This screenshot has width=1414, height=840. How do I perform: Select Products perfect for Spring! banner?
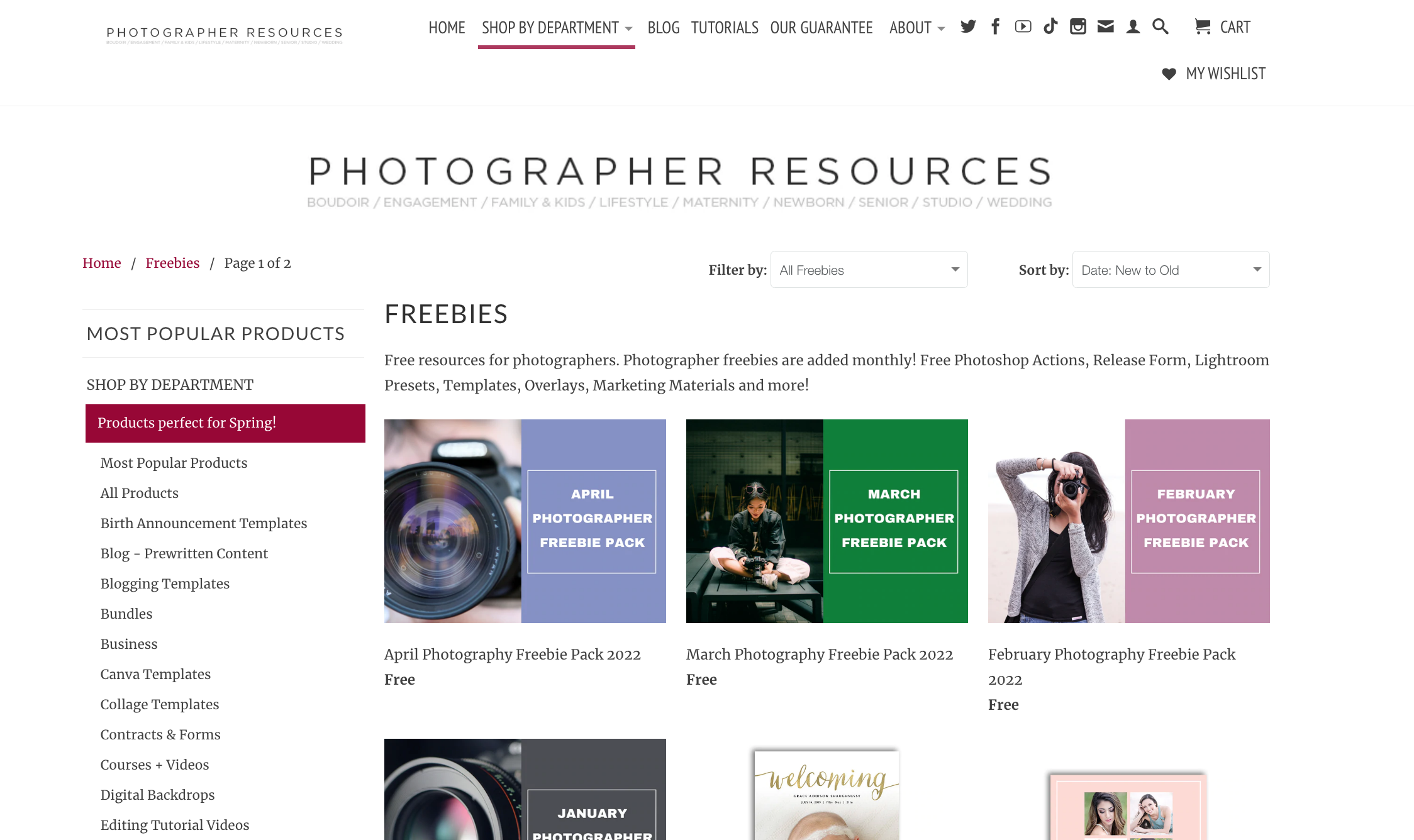(x=225, y=423)
